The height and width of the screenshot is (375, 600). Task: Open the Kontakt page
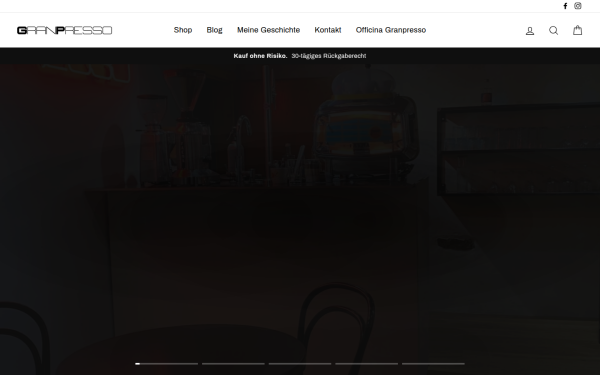point(328,30)
